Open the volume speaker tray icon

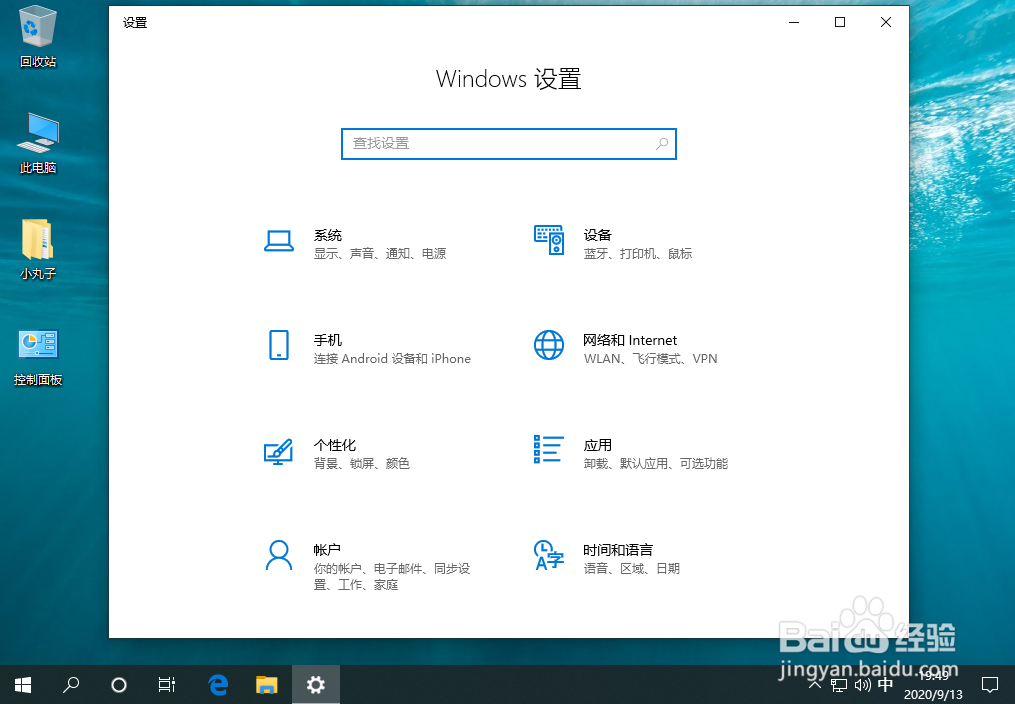coord(862,685)
